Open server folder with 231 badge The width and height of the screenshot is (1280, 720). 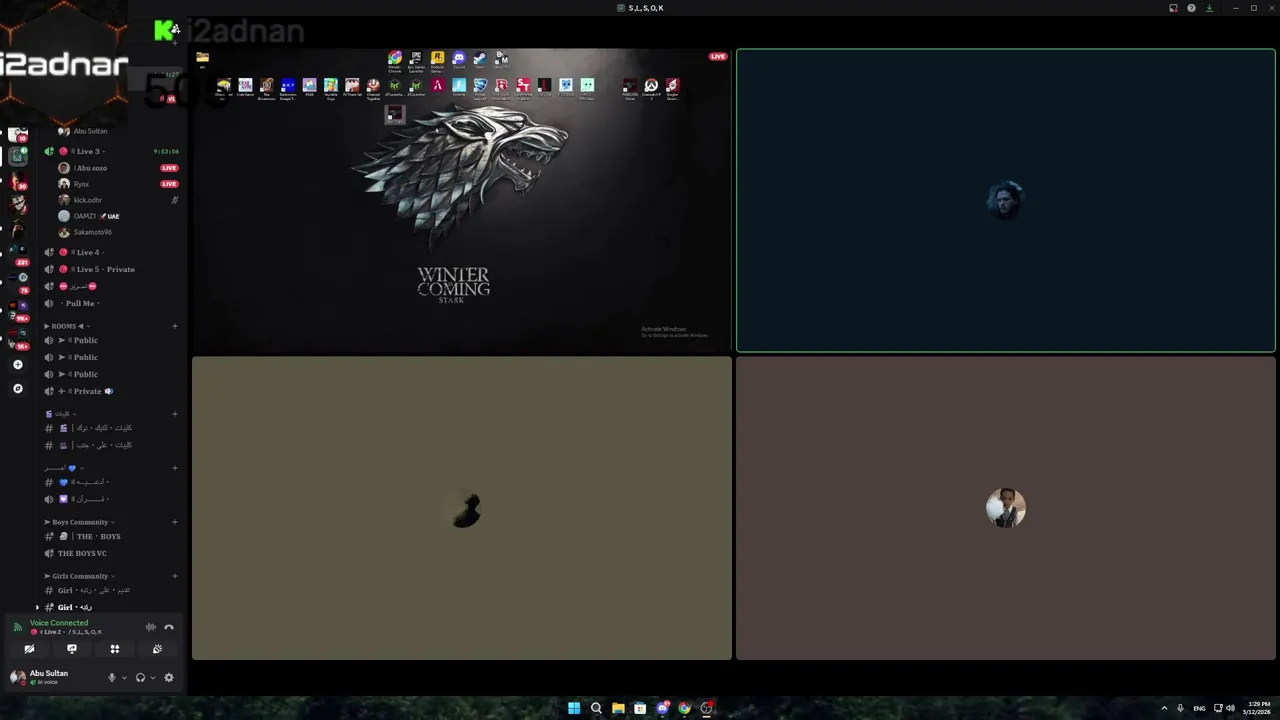coord(17,255)
